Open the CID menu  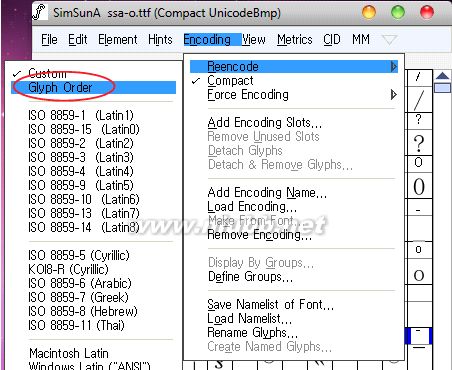[x=332, y=40]
